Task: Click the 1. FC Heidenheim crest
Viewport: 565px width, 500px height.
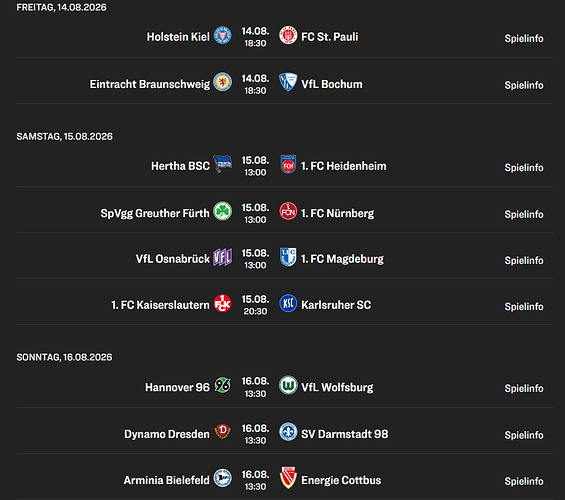Action: point(288,164)
